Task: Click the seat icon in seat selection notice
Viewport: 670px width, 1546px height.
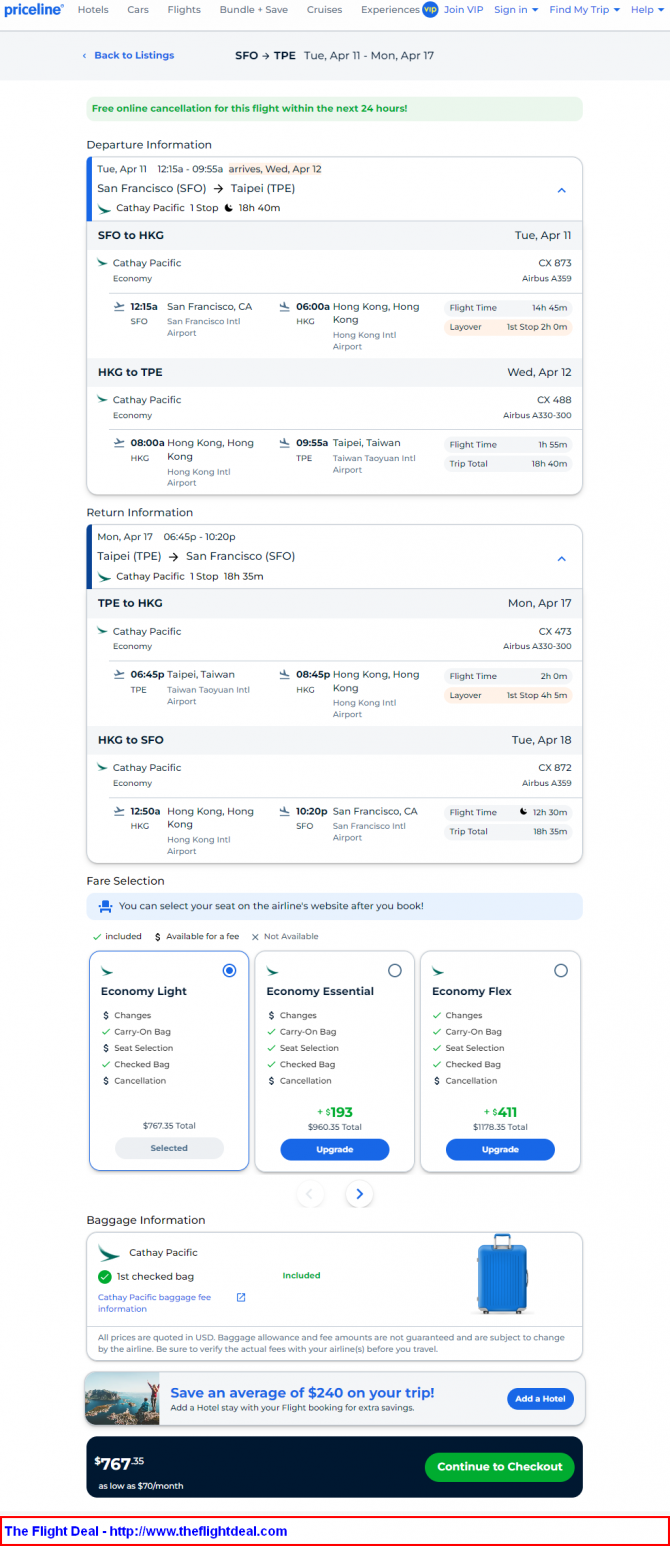Action: [105, 906]
